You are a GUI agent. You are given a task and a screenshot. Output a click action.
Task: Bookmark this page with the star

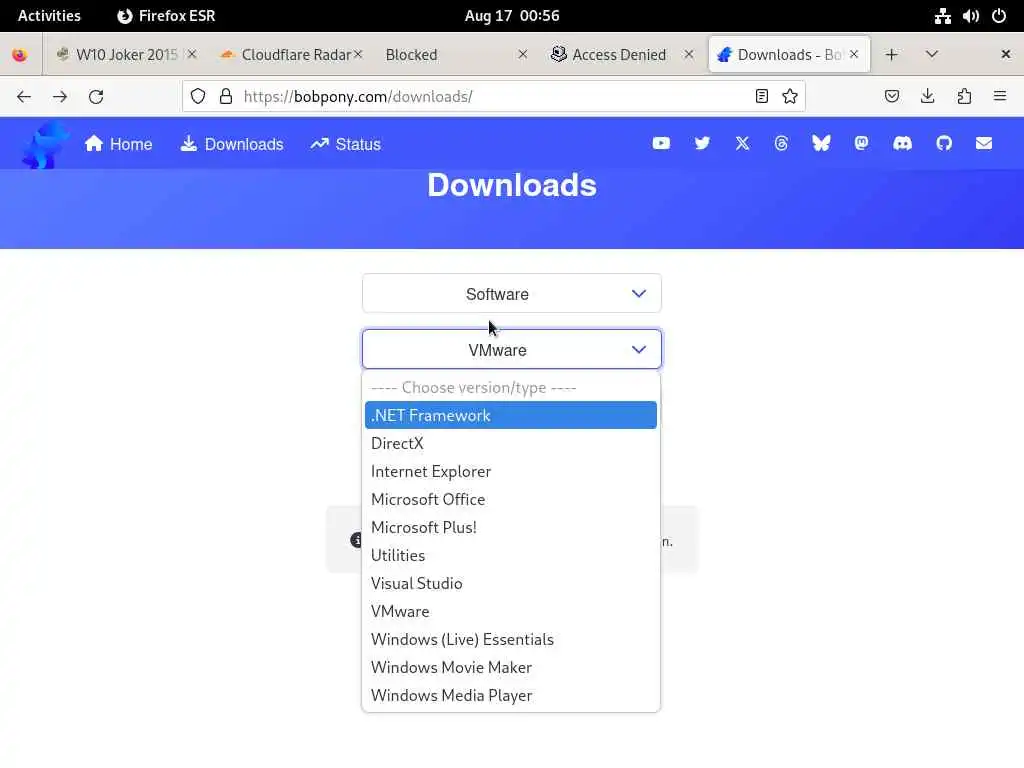coord(790,97)
